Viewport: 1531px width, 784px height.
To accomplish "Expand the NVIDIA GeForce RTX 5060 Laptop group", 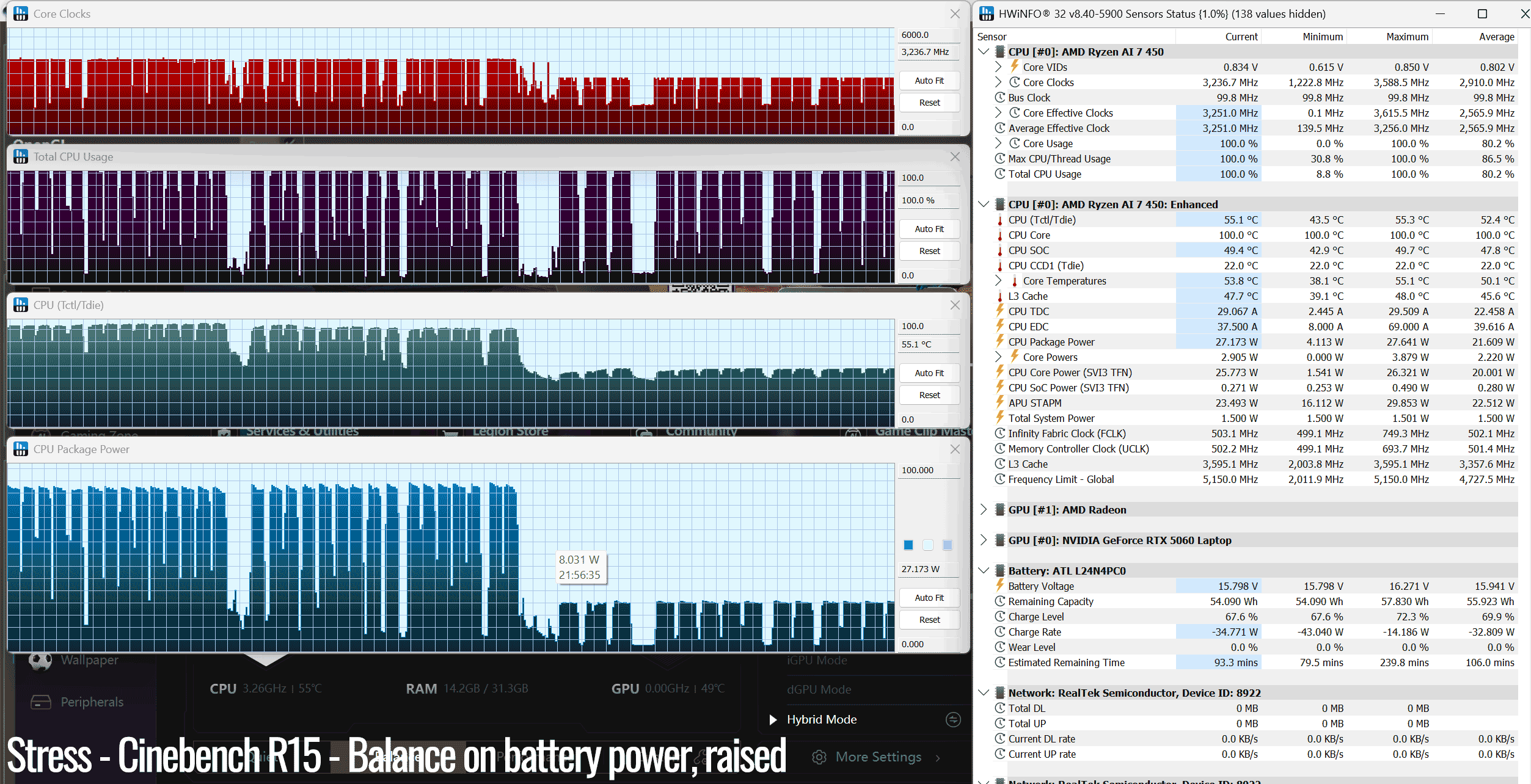I will pyautogui.click(x=984, y=540).
